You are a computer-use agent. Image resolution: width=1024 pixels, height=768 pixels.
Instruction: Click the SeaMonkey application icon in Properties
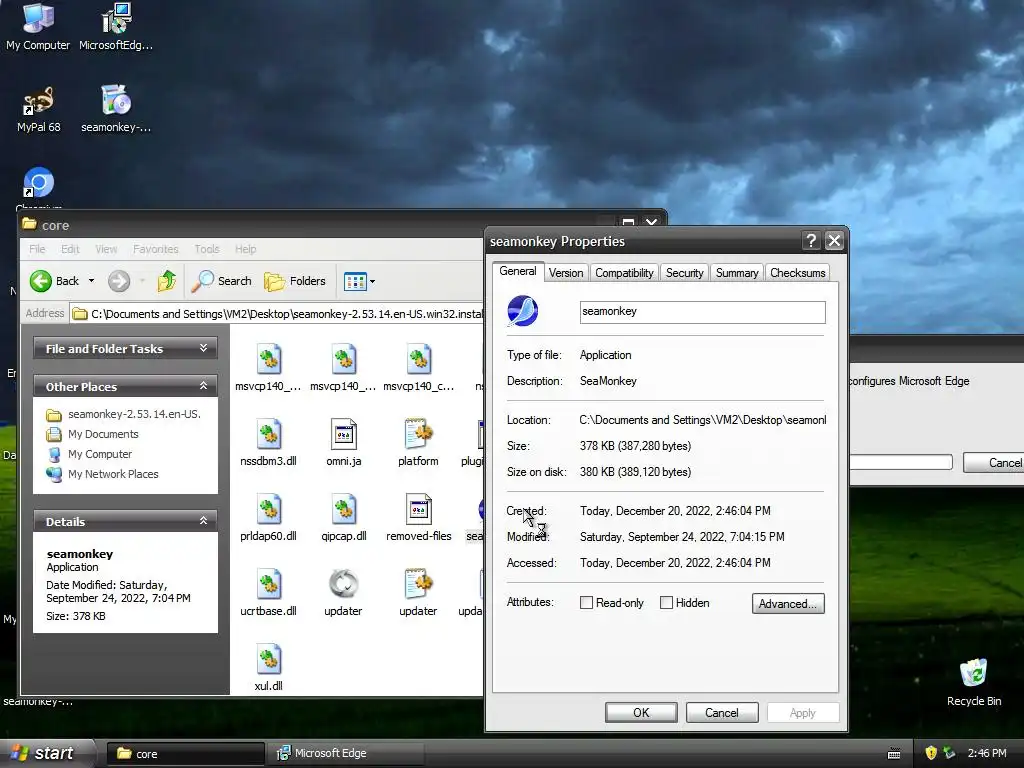tap(522, 311)
